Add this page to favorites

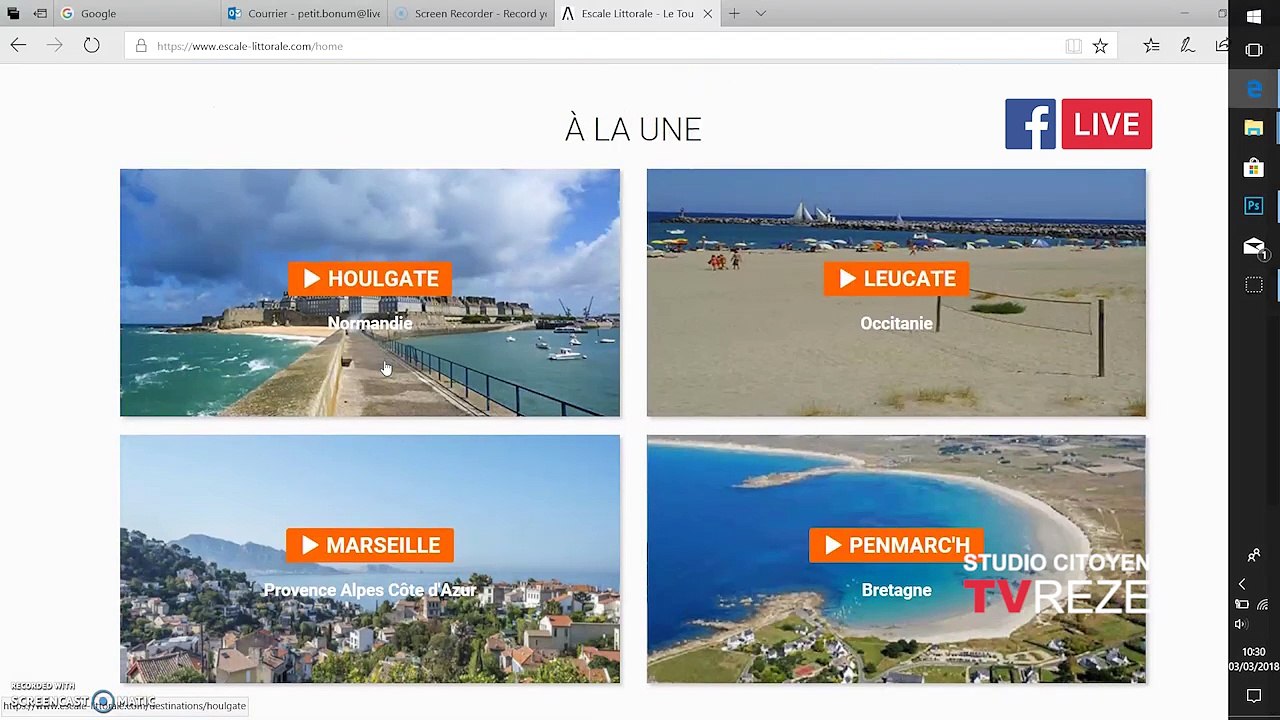1100,46
